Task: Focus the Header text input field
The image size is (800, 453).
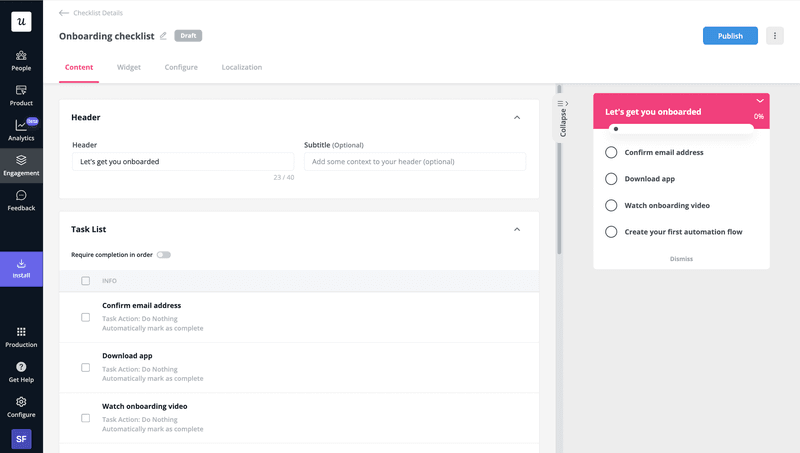Action: pyautogui.click(x=183, y=162)
